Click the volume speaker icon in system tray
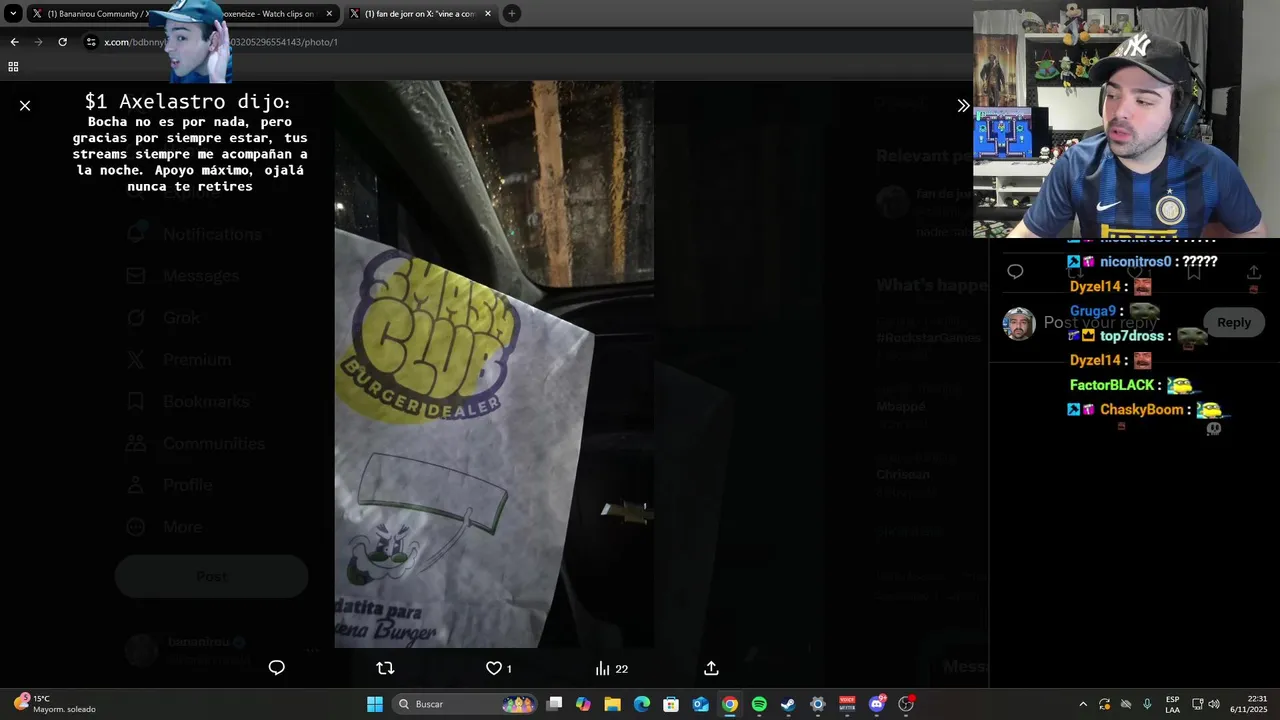The width and height of the screenshot is (1280, 720). (x=1214, y=704)
